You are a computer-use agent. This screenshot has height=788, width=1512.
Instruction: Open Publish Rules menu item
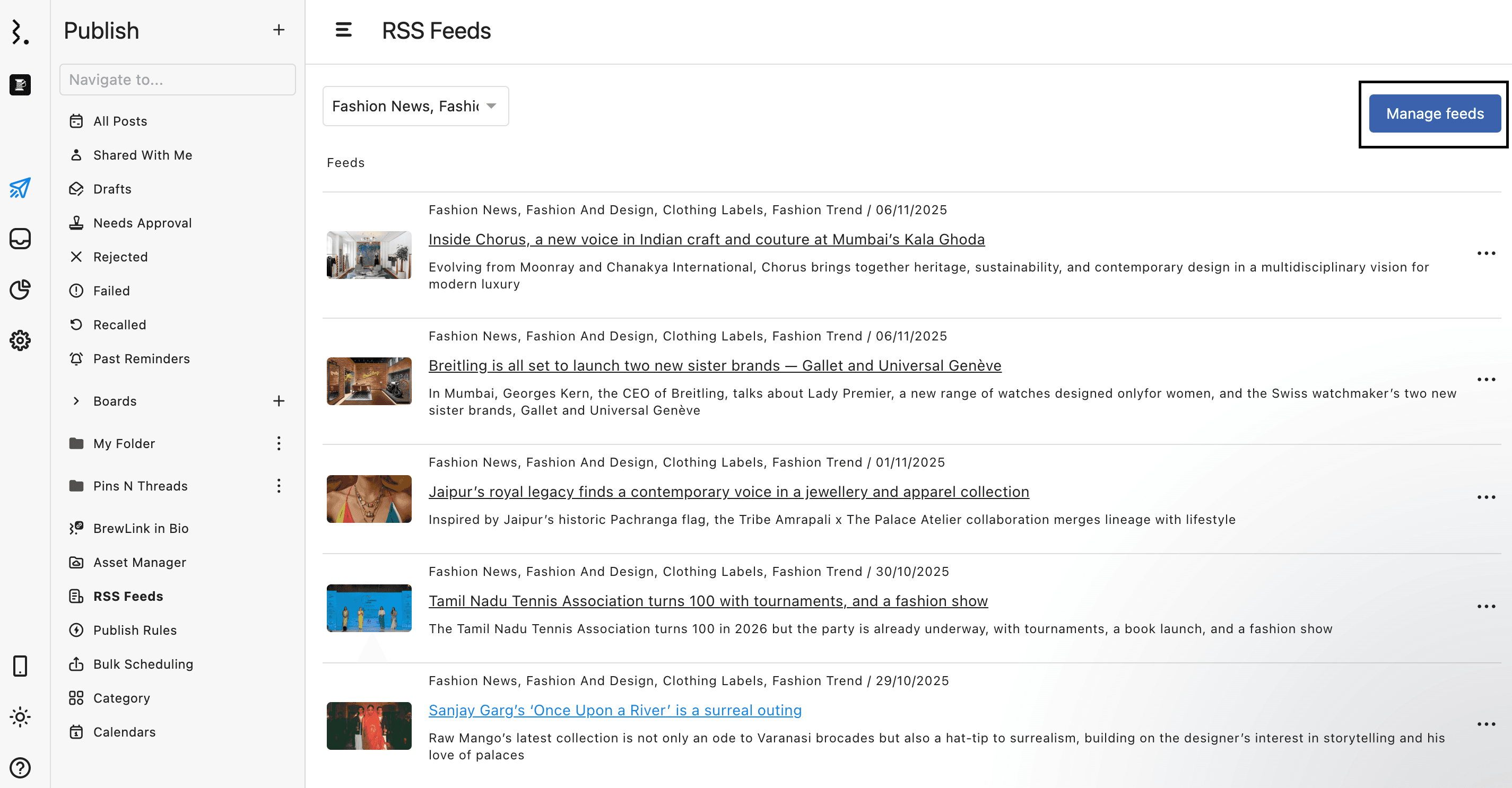[x=134, y=630]
